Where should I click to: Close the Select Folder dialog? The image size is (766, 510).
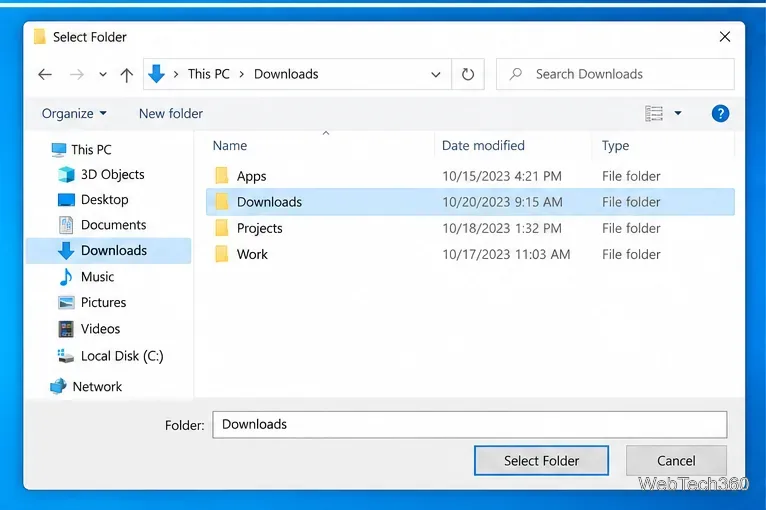[x=725, y=37]
